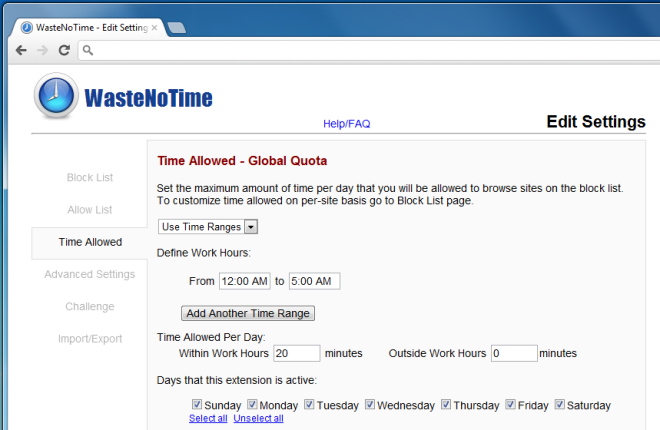Select the WasteNoTime - Edit Settings tab
This screenshot has width=660, height=430.
[88, 28]
